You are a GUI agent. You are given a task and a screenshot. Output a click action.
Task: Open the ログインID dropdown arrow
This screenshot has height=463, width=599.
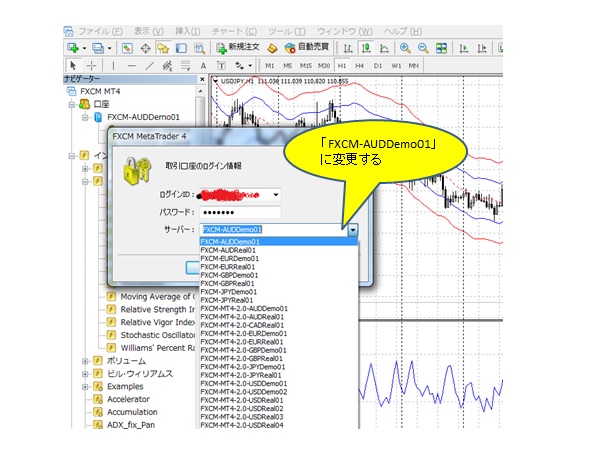(276, 195)
